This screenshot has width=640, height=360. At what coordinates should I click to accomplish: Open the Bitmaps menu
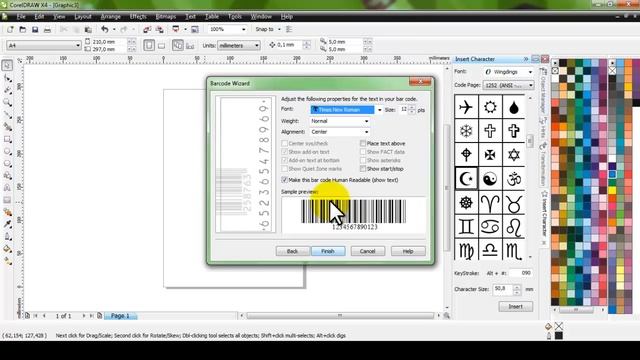click(x=166, y=17)
